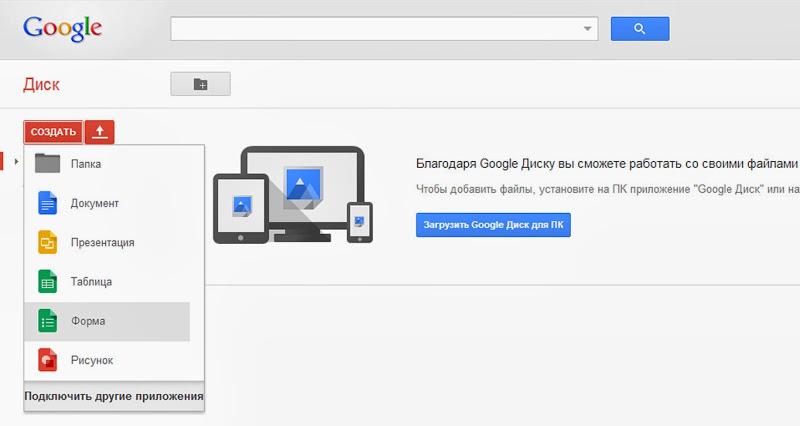Viewport: 800px width, 426px height.
Task: Click Загрузить Google Диск для ПК button
Action: point(493,225)
